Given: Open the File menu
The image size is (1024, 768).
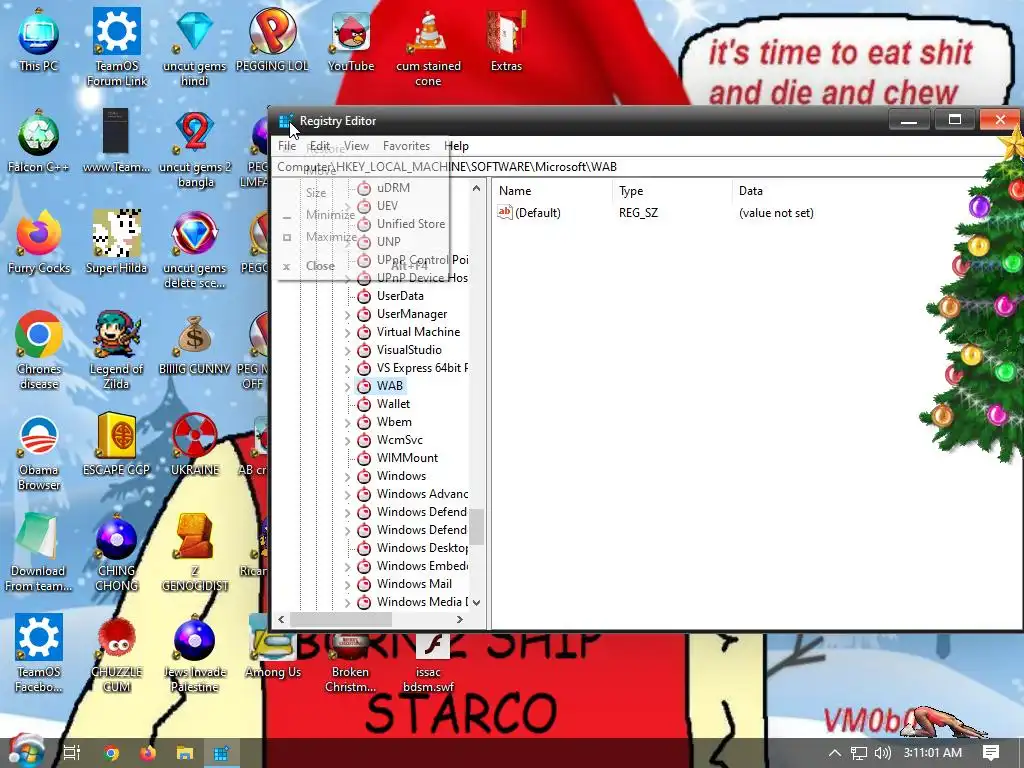Looking at the screenshot, I should (287, 146).
